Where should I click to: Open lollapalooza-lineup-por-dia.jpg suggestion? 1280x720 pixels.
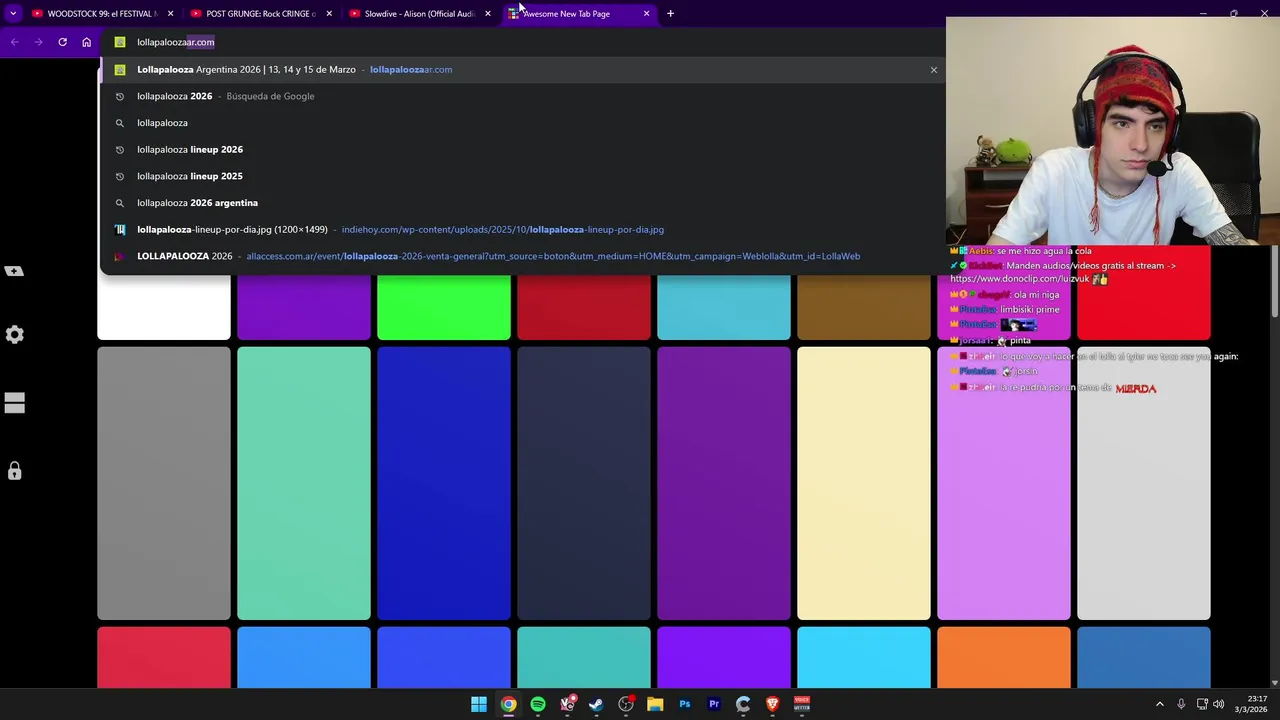tap(522, 229)
